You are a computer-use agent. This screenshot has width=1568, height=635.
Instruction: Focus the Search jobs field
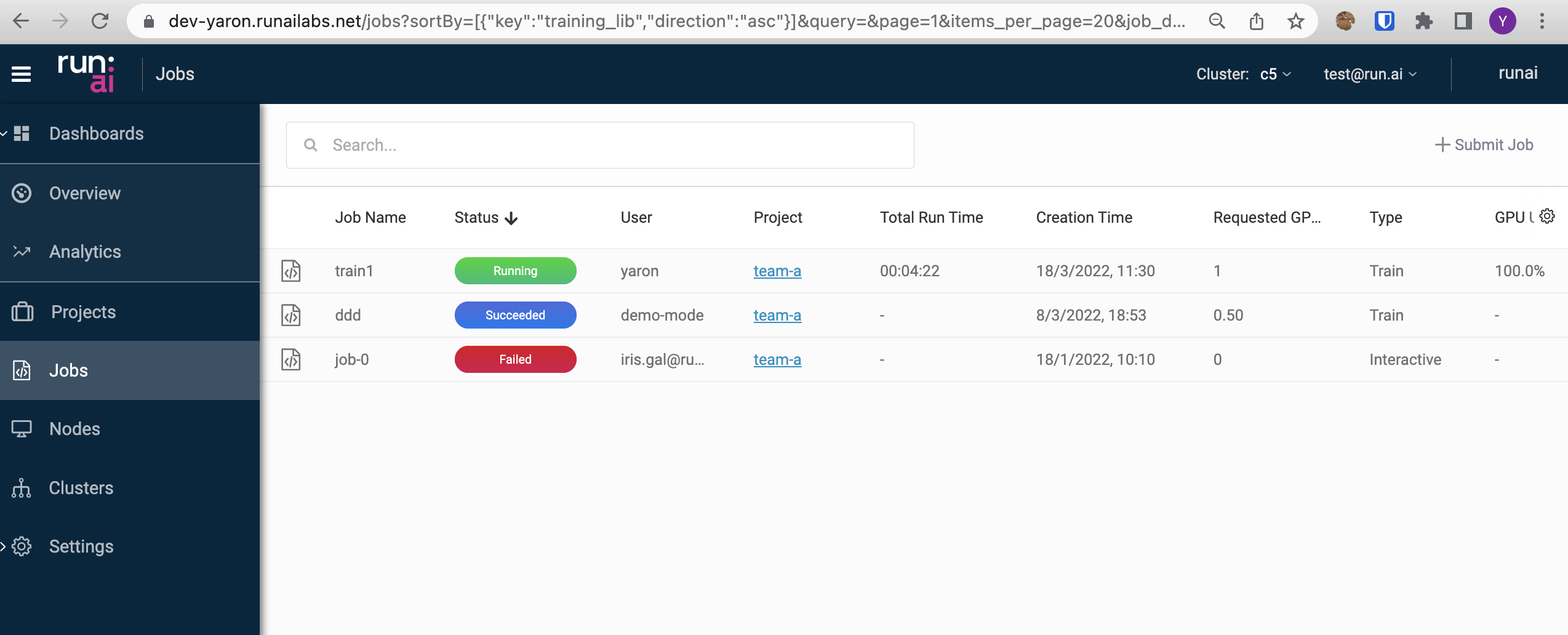pyautogui.click(x=600, y=145)
